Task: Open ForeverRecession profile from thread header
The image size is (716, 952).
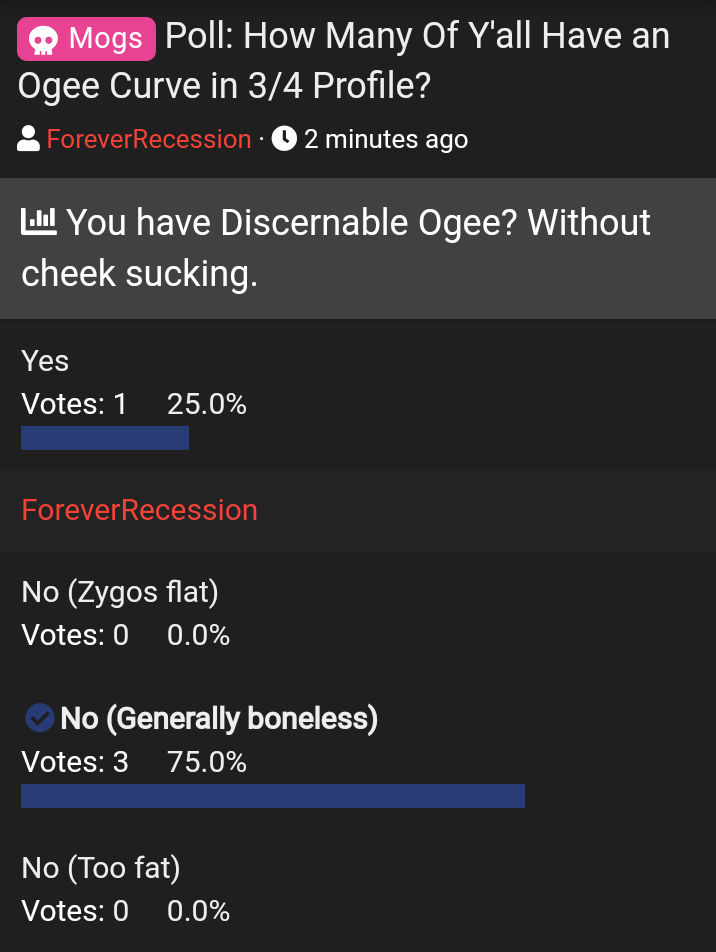Action: 149,139
